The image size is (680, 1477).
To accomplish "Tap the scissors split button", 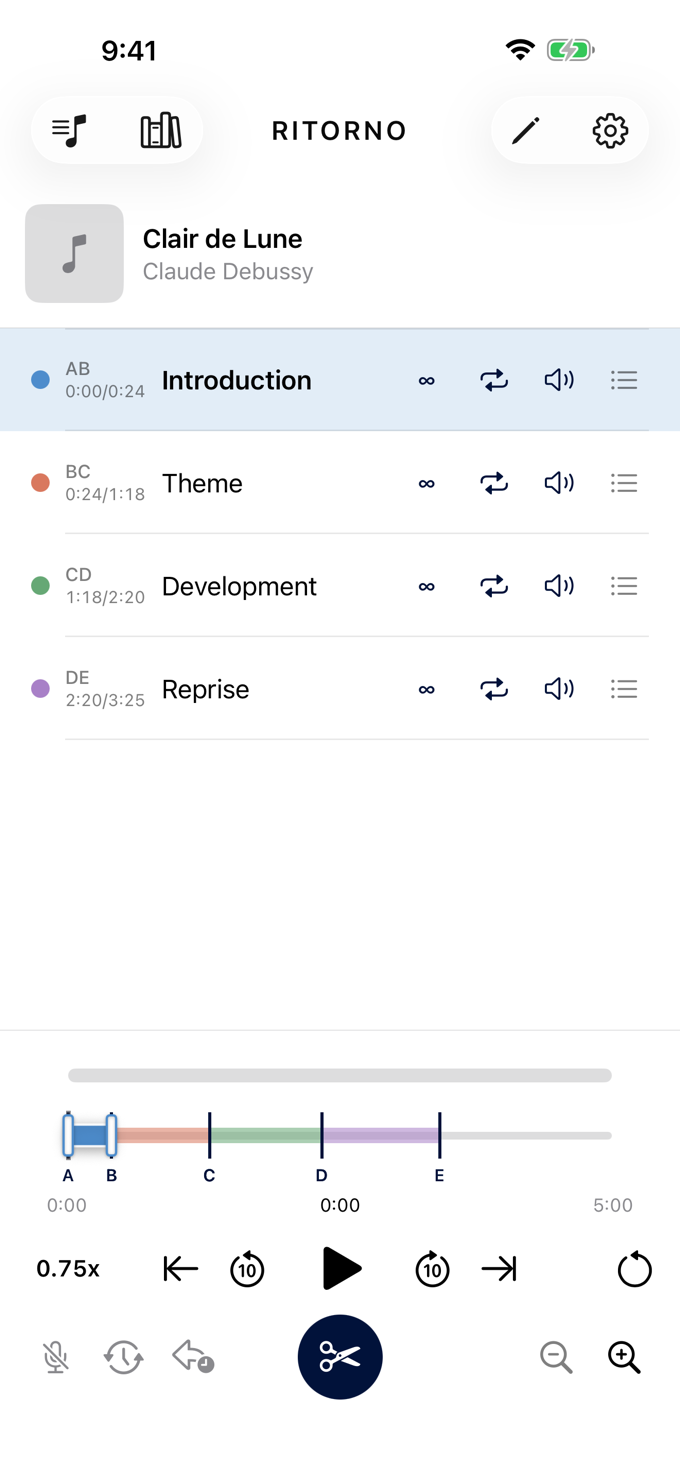I will tap(340, 1357).
